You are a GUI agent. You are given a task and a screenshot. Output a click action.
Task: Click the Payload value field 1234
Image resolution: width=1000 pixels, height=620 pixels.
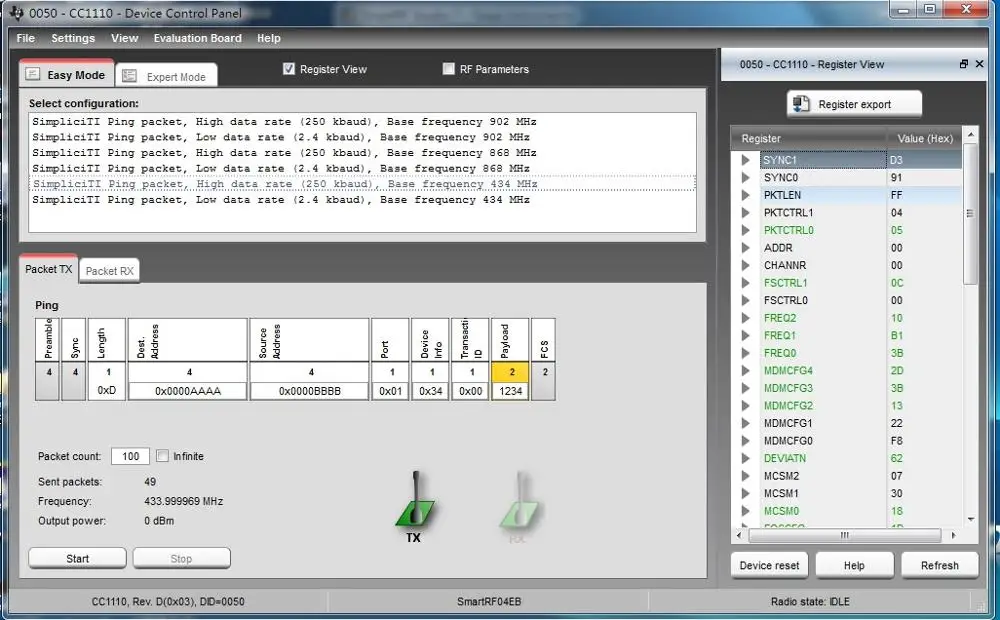pos(510,390)
